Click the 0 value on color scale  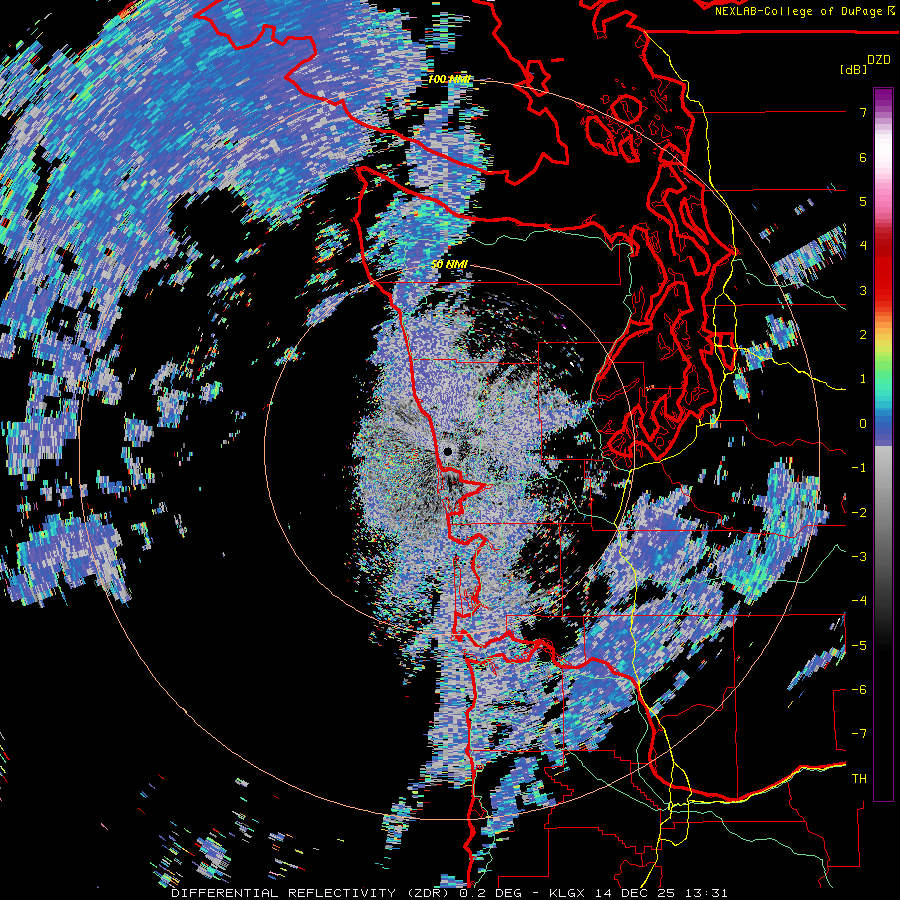[x=863, y=424]
